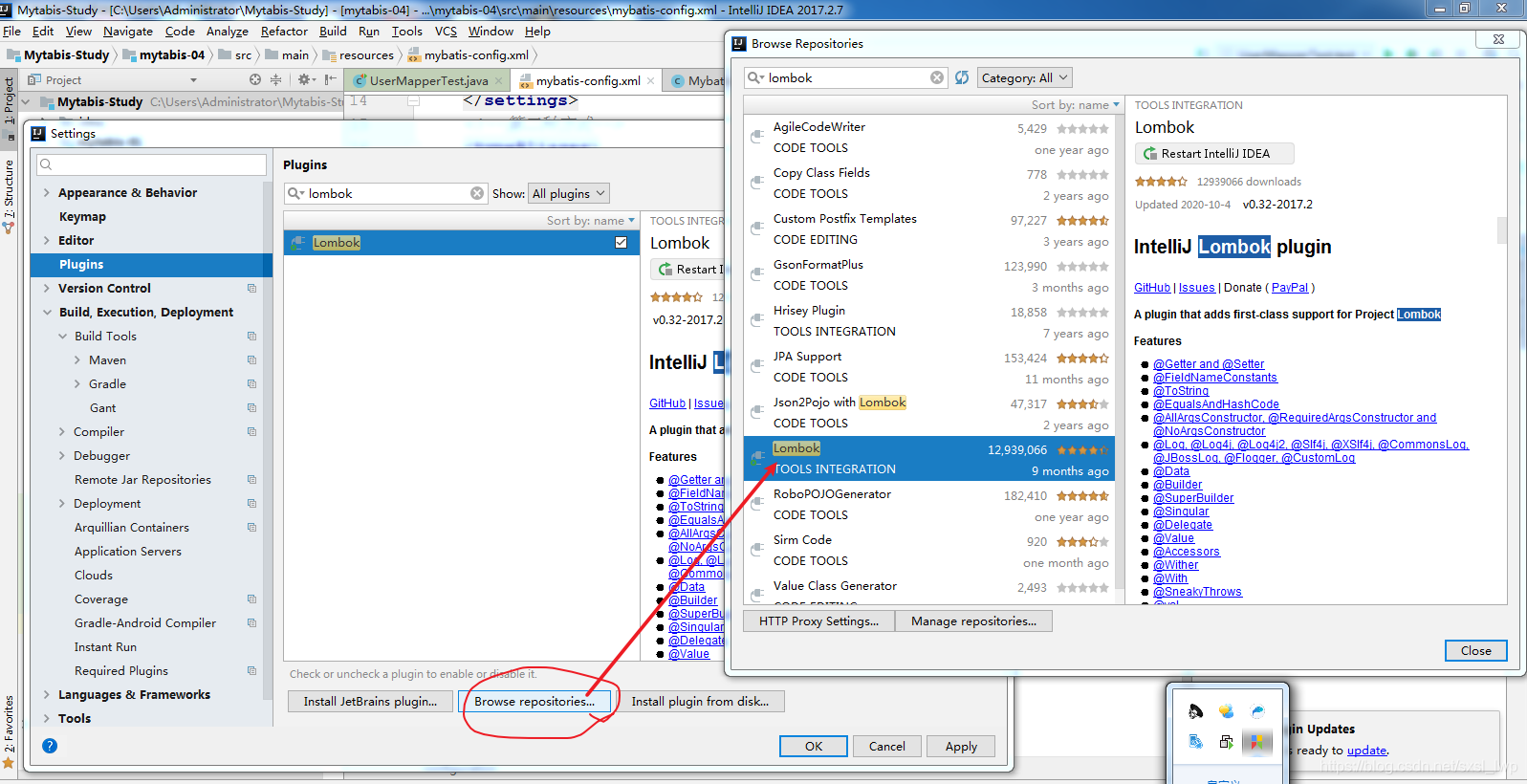The image size is (1527, 784).
Task: Click the penguin tray icon in the popup
Action: (x=1195, y=711)
